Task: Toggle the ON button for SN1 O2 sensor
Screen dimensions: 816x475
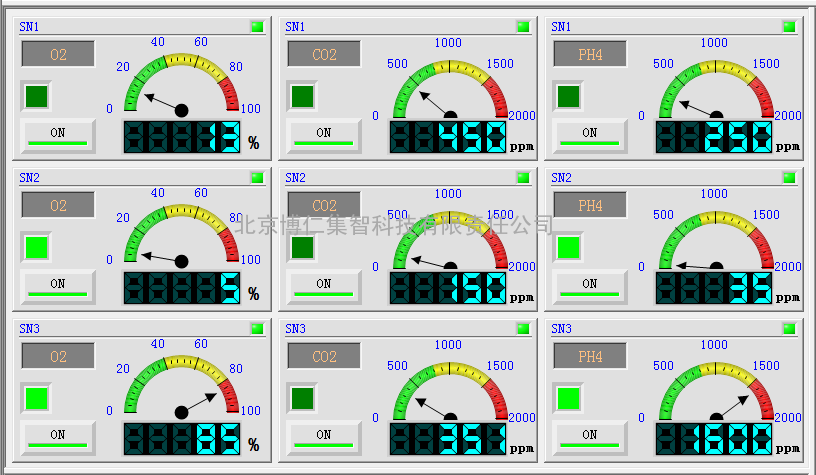Action: (58, 136)
